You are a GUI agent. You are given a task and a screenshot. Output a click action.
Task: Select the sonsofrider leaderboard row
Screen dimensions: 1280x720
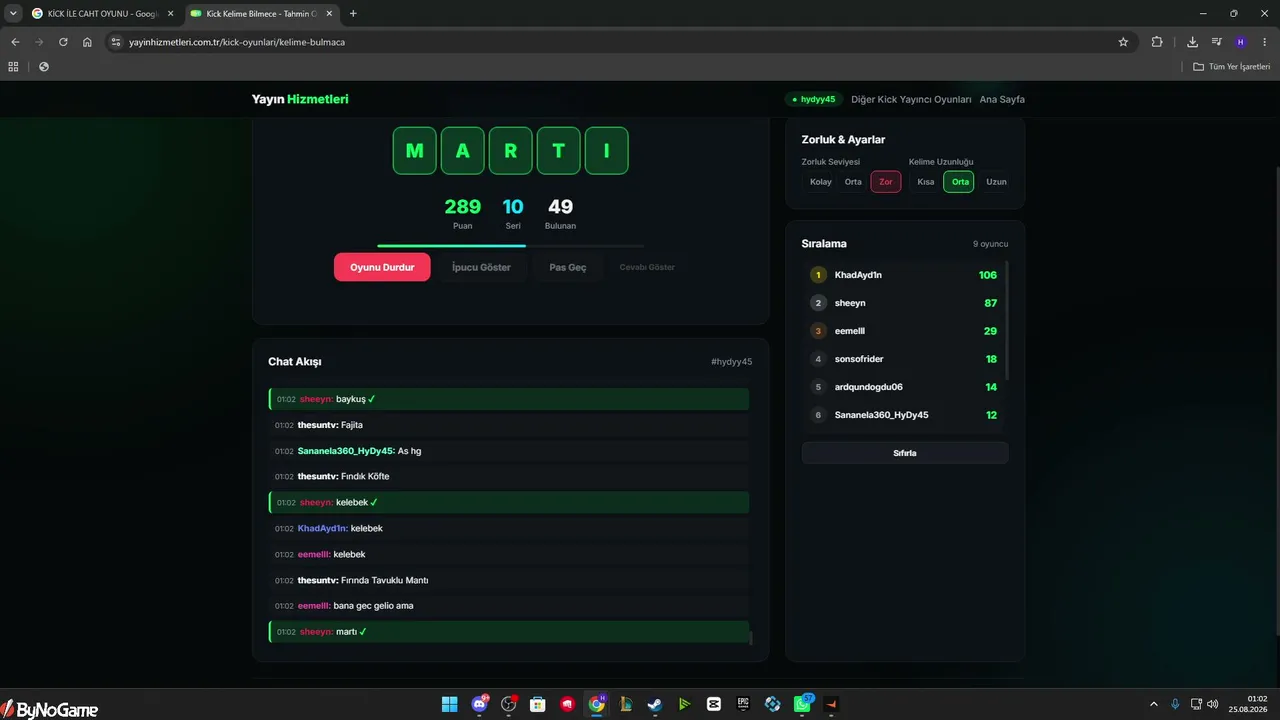pos(905,359)
